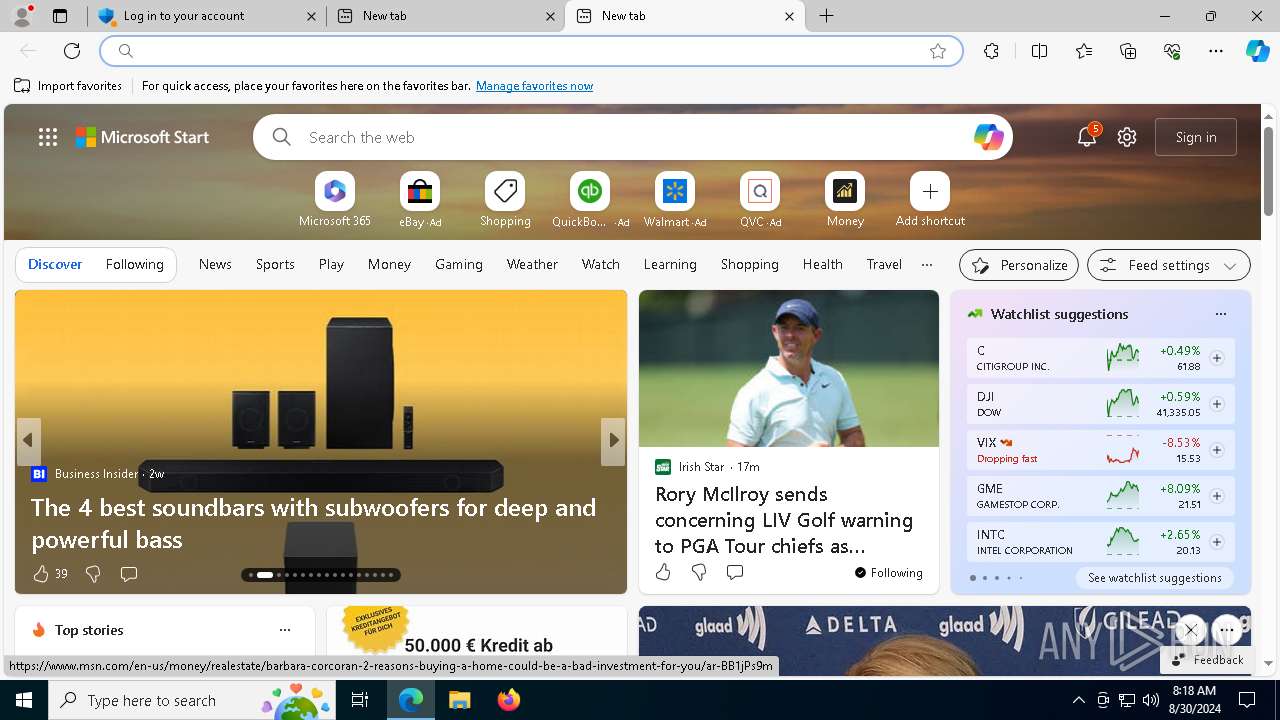
Task: Open notifications bell
Action: [x=1087, y=137]
